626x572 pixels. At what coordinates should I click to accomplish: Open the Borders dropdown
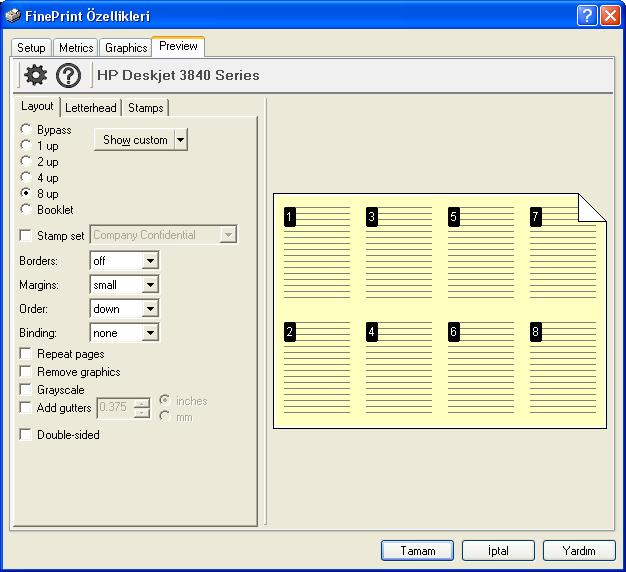(150, 261)
